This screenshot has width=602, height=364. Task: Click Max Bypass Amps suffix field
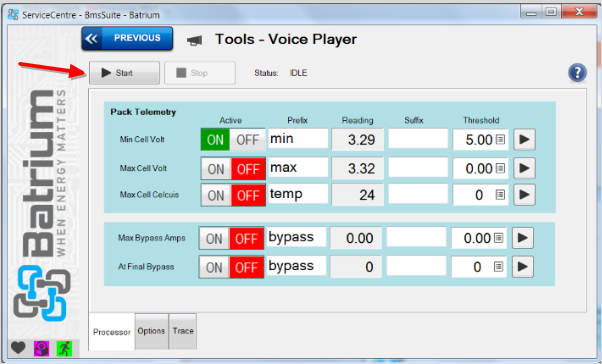pos(416,237)
